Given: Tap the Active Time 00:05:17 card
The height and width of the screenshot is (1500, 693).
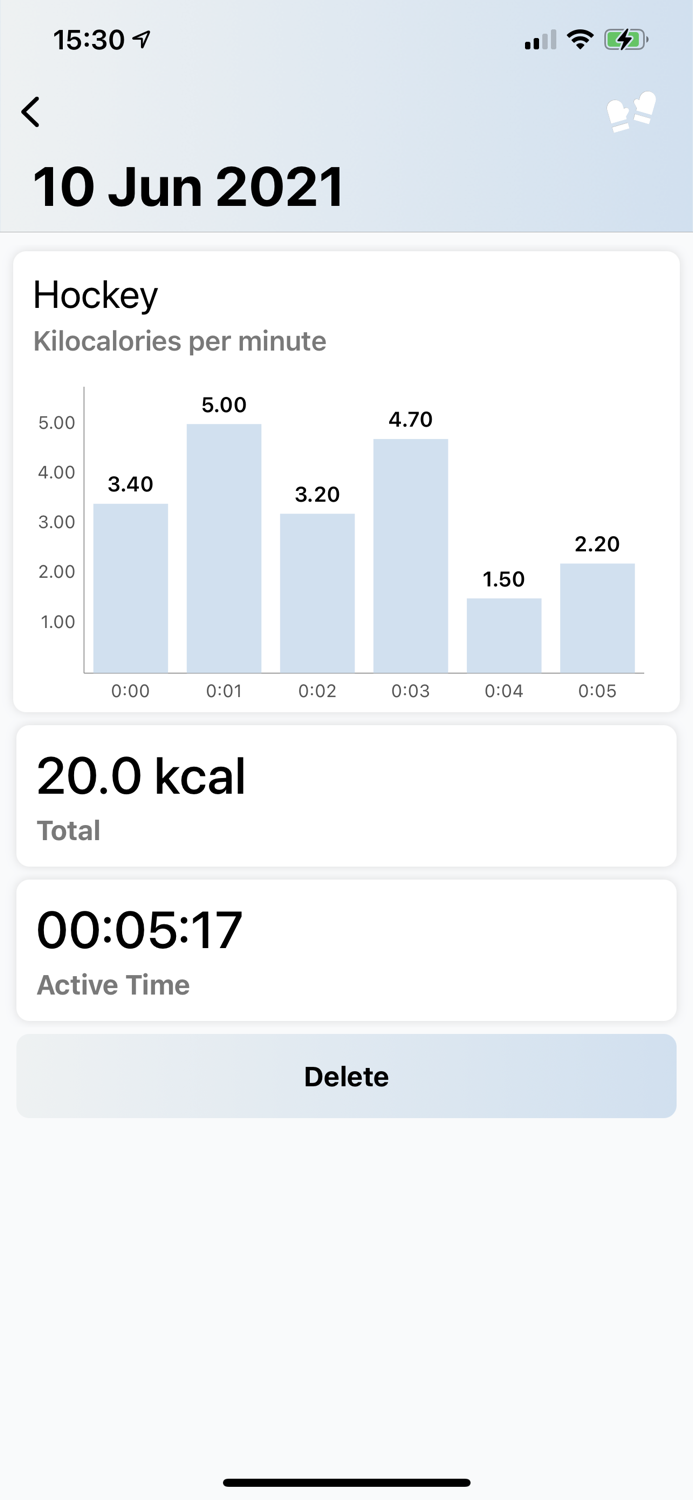Looking at the screenshot, I should coord(346,948).
